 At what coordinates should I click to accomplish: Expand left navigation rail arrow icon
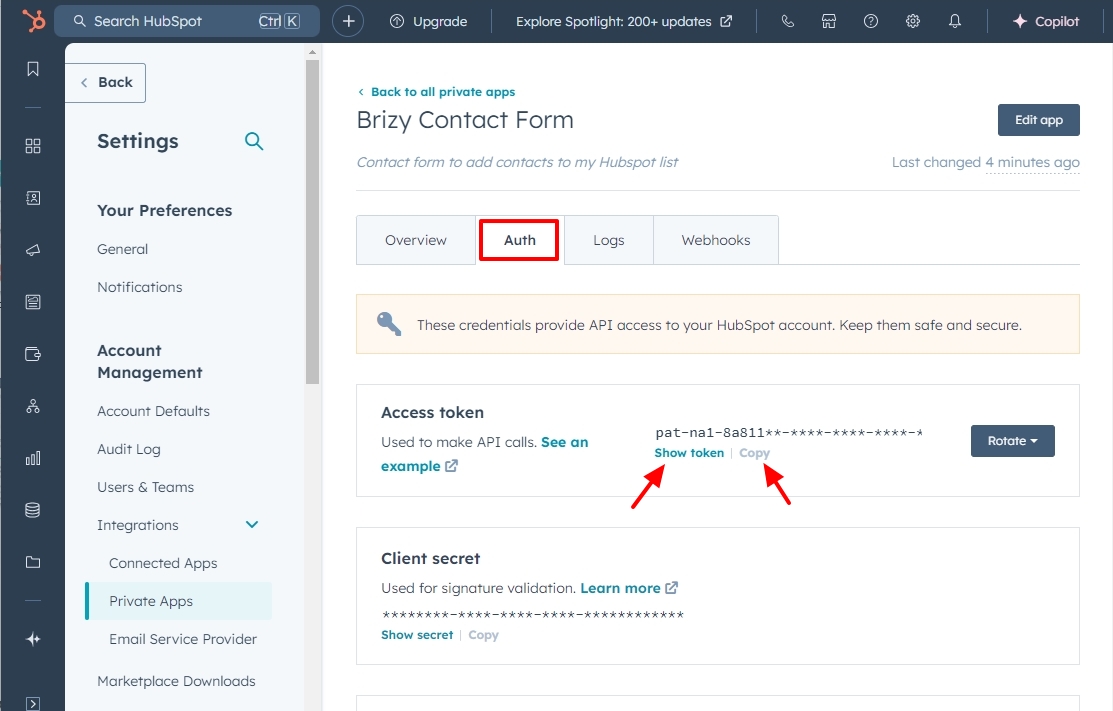tap(33, 703)
